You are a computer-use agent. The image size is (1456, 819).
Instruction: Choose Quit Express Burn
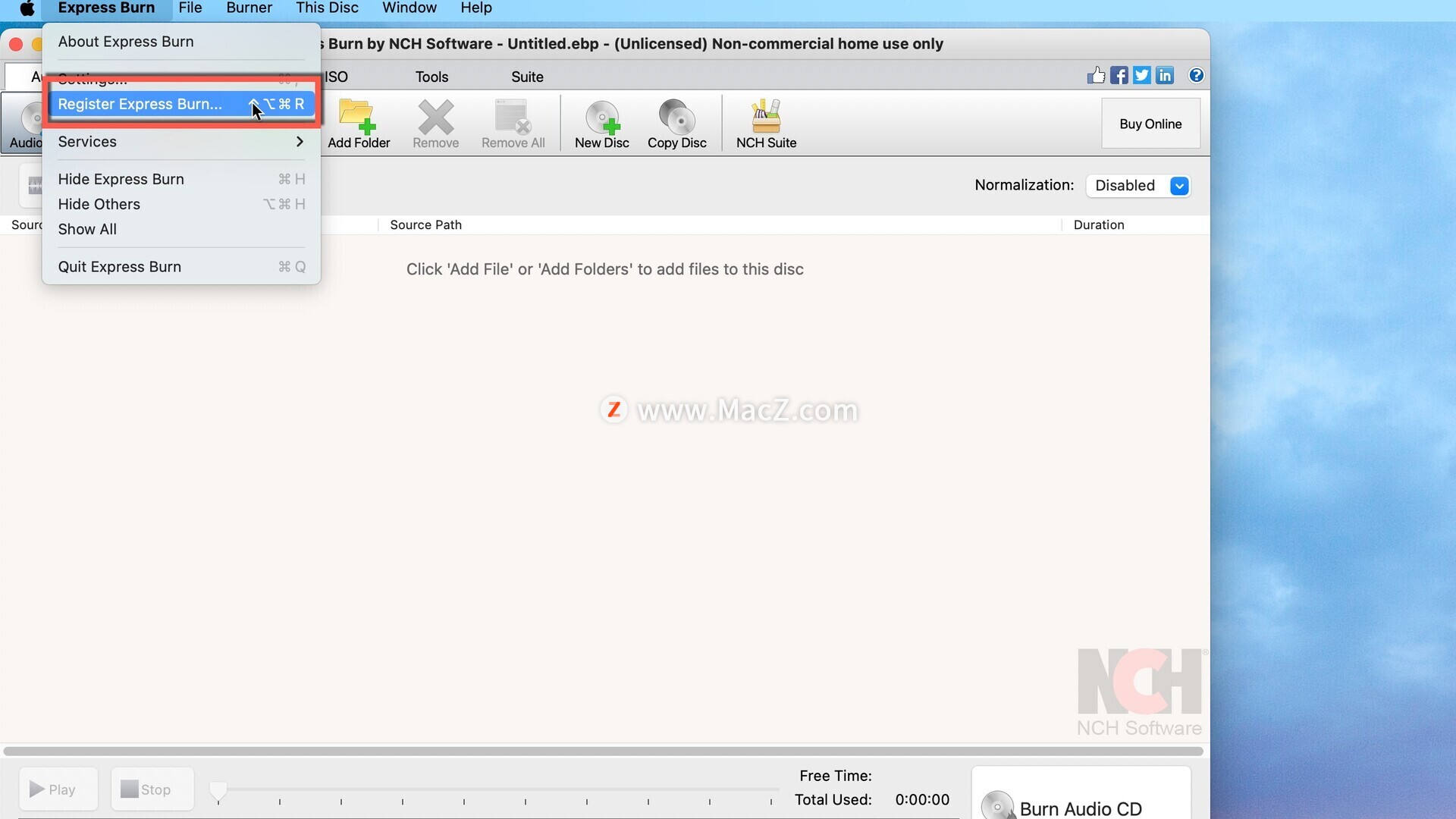pyautogui.click(x=120, y=267)
